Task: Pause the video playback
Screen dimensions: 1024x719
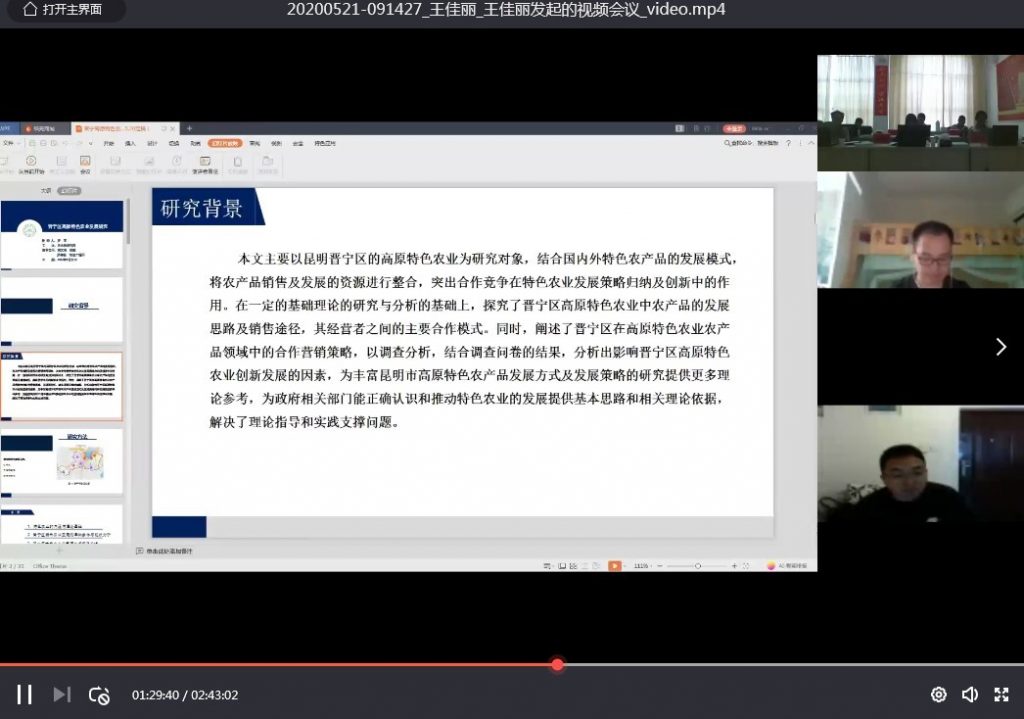Action: tap(24, 694)
